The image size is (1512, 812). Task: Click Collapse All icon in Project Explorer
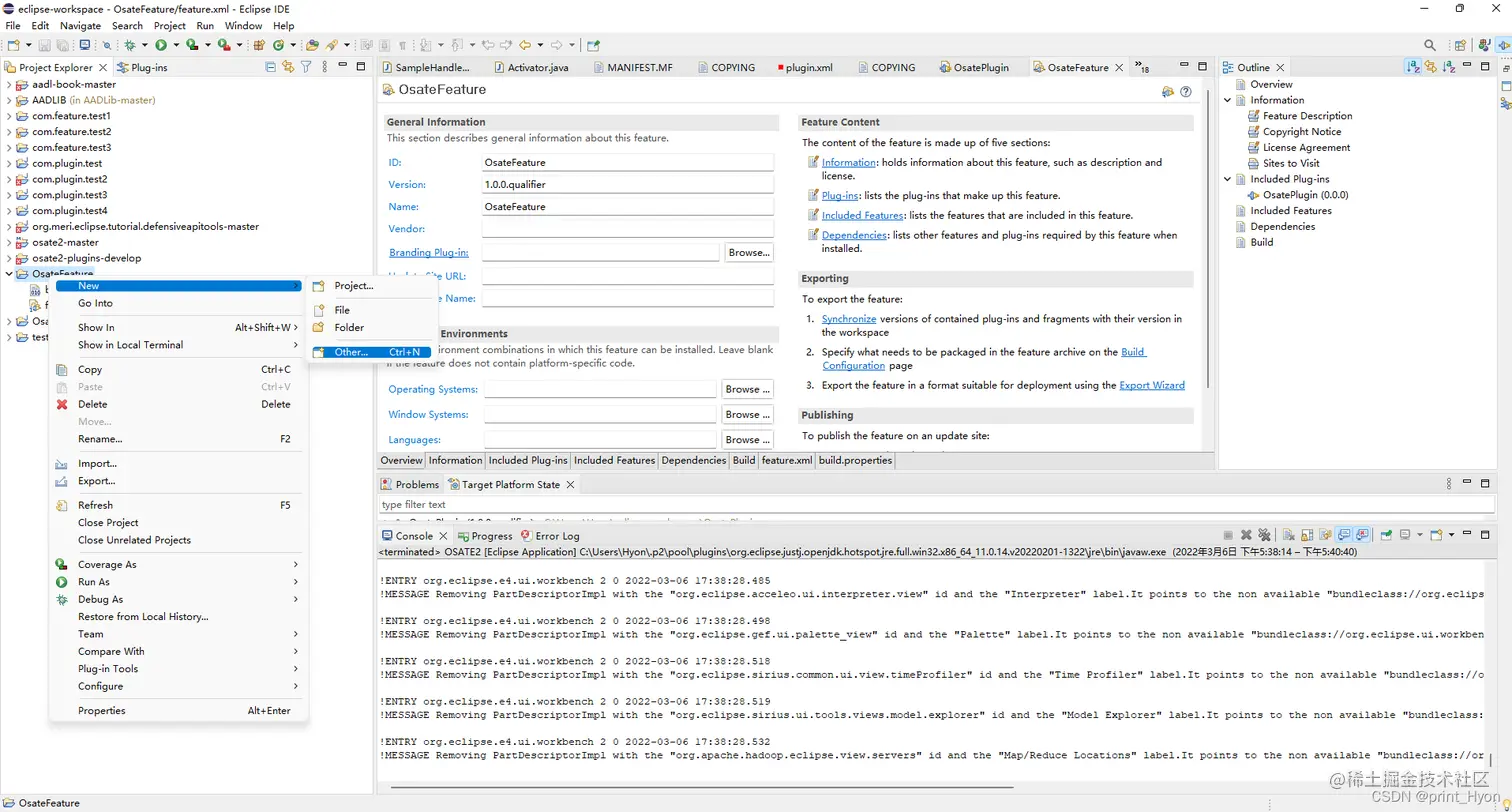(271, 67)
